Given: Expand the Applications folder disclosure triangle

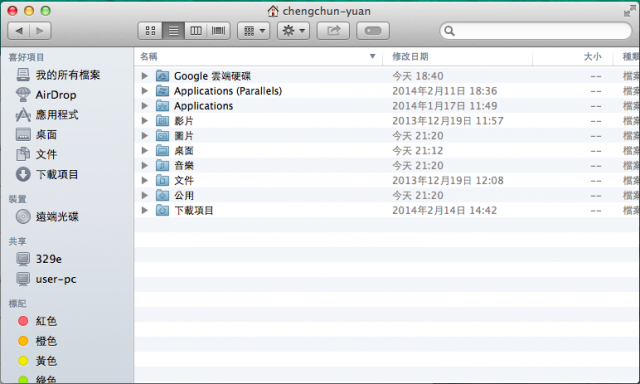Looking at the screenshot, I should 144,106.
